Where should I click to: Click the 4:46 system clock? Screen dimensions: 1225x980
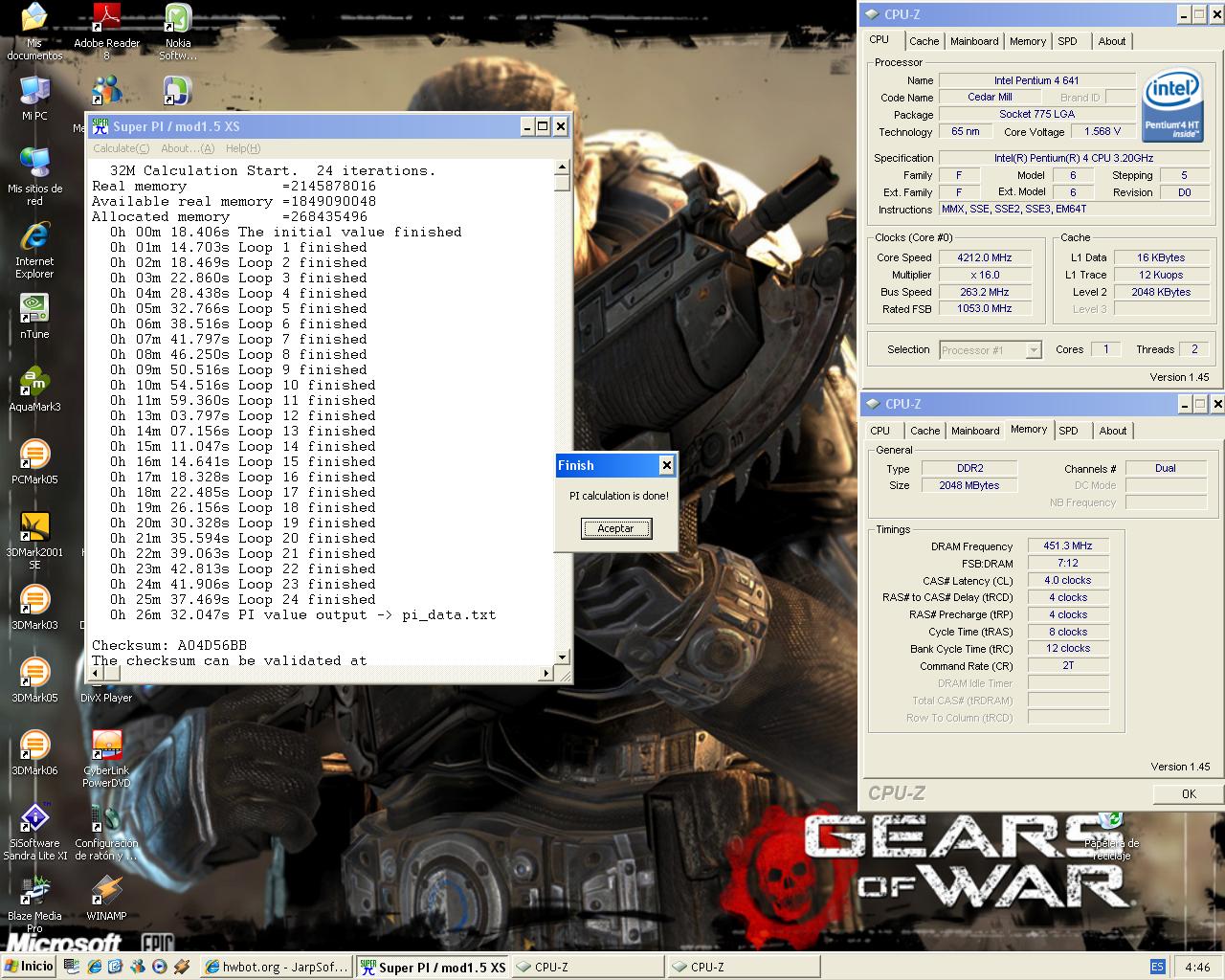coord(1197,967)
